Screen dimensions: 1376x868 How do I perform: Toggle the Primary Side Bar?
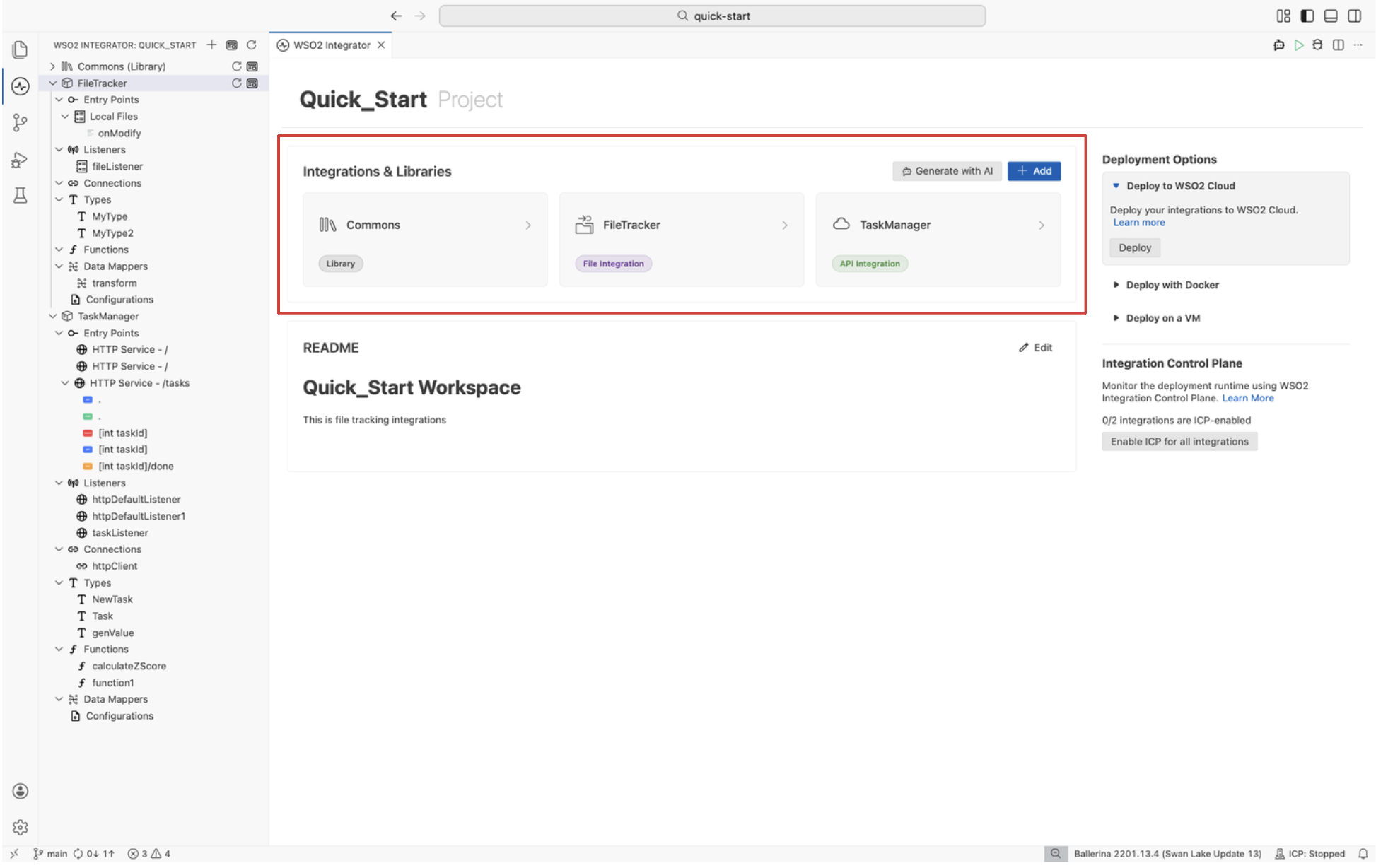pyautogui.click(x=1307, y=16)
